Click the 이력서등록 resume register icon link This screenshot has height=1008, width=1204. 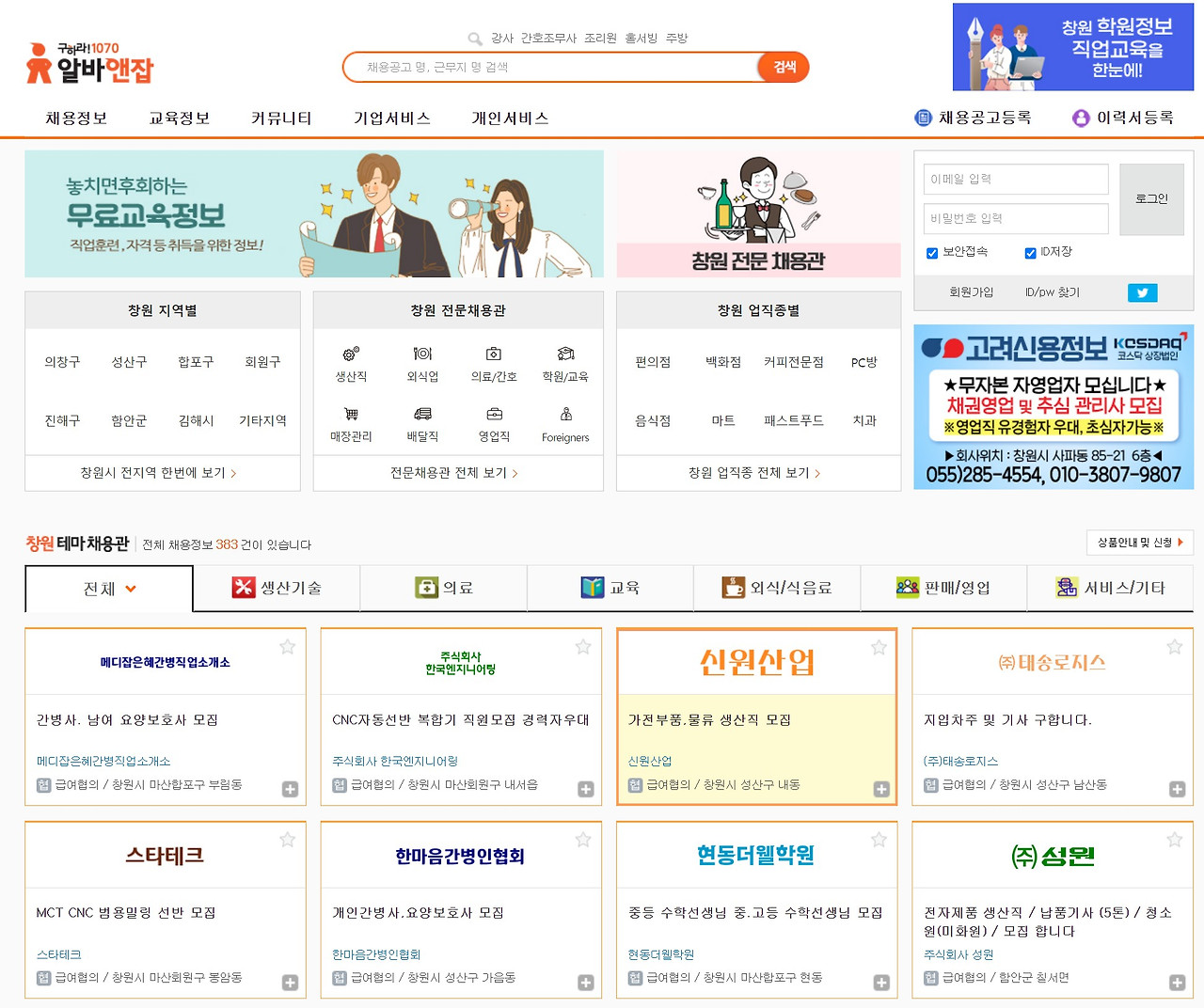[1123, 118]
